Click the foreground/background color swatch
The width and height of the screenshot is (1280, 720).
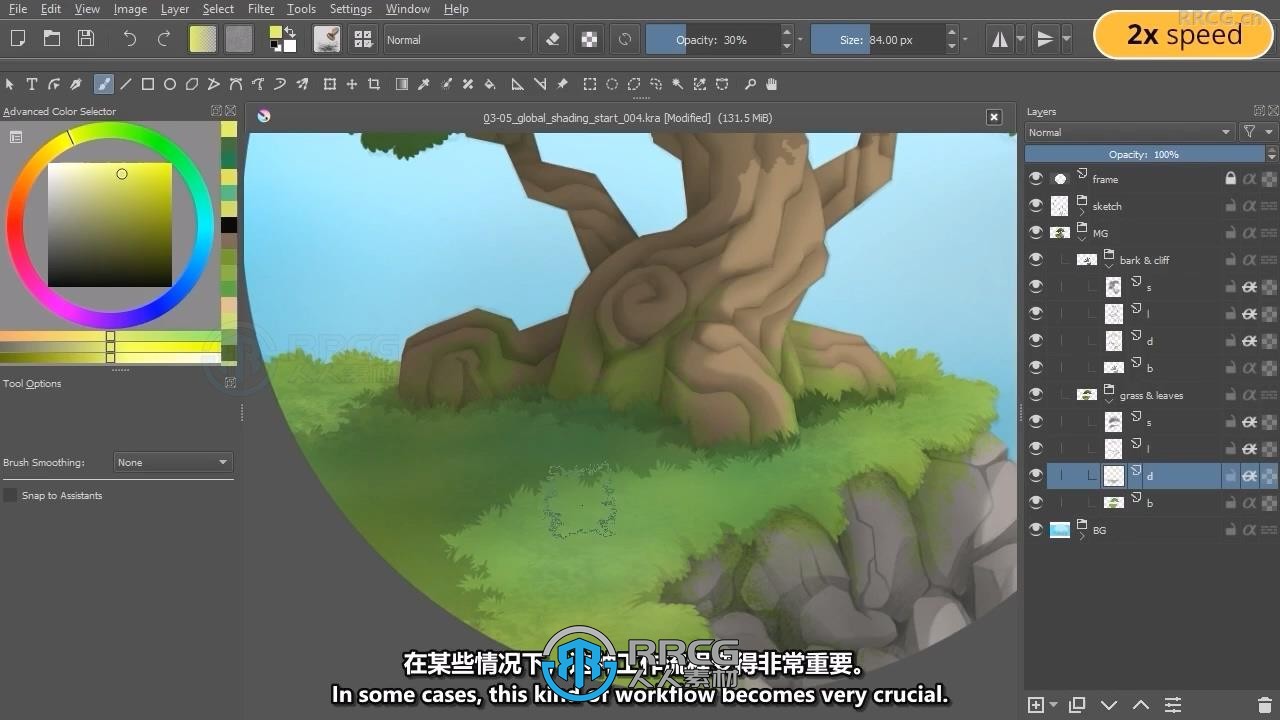282,39
